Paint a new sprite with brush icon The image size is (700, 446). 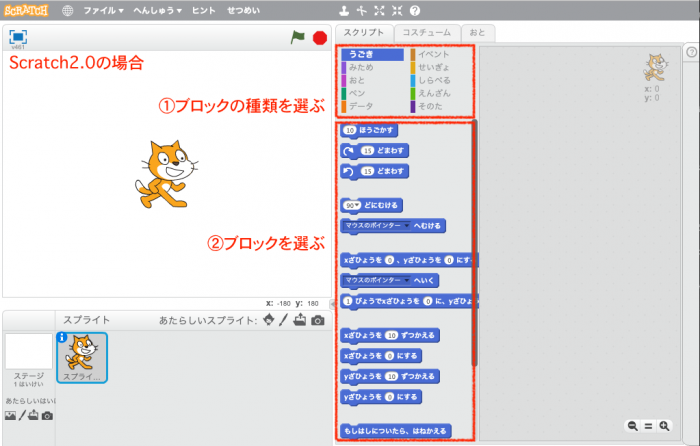click(283, 320)
